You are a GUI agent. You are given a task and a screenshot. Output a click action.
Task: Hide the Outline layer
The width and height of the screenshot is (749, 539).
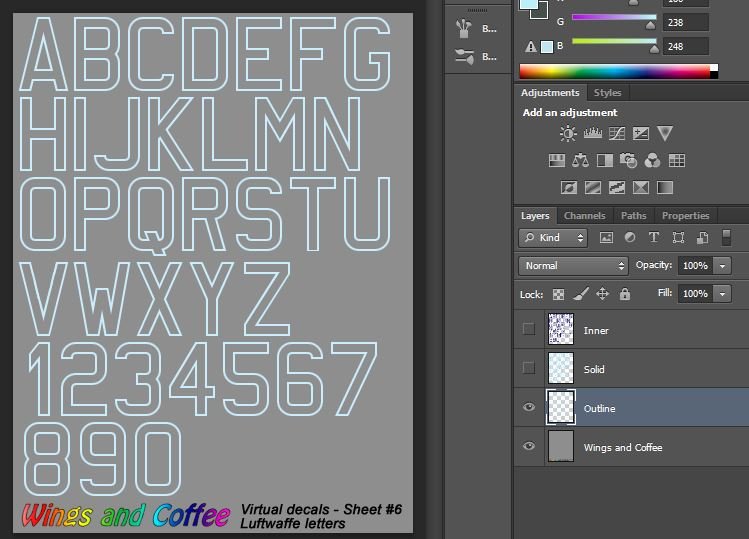[529, 407]
